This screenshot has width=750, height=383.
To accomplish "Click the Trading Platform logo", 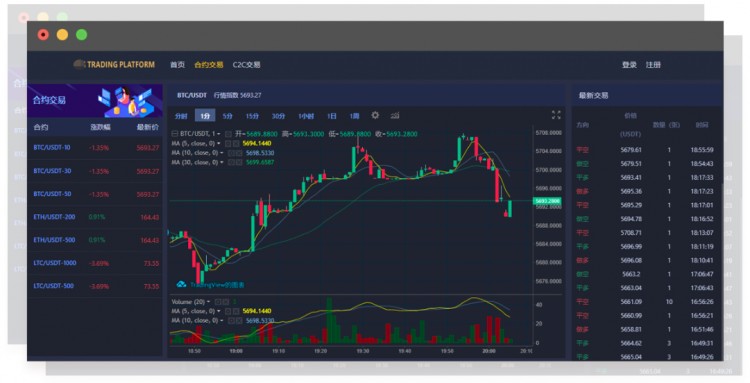I will point(114,65).
